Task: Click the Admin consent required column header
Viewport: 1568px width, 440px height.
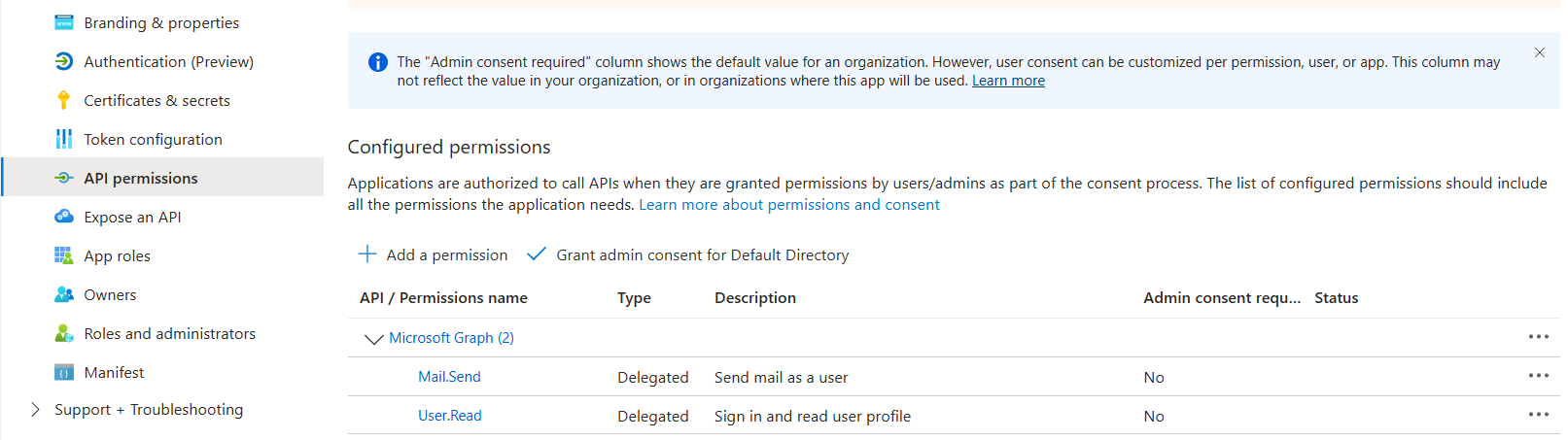Action: (x=1222, y=298)
